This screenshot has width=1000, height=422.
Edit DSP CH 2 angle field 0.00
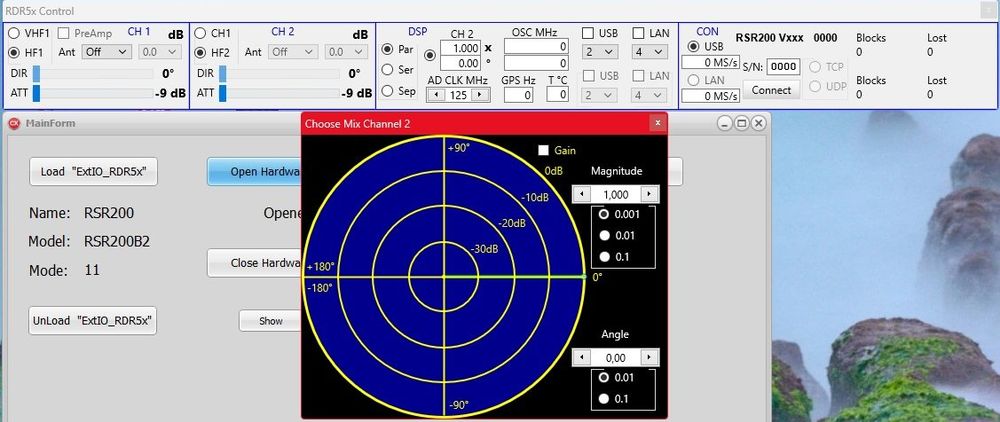click(x=460, y=63)
